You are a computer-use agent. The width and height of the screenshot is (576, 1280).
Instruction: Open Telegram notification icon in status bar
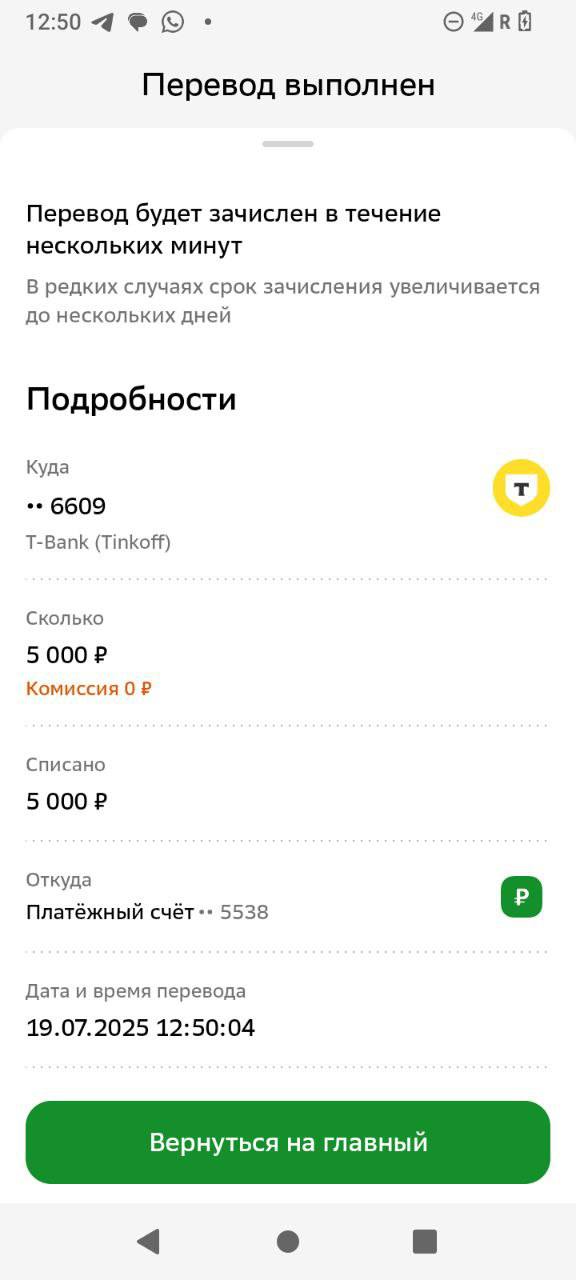(102, 22)
